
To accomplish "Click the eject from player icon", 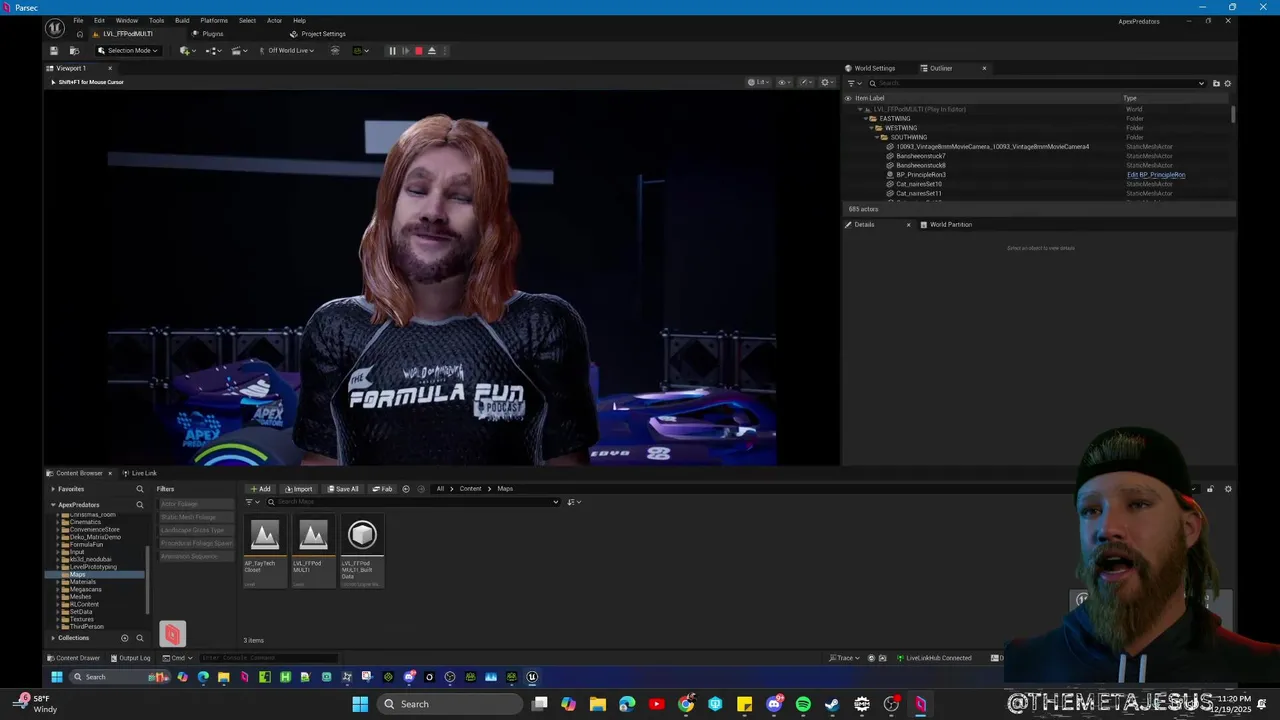I will (431, 51).
